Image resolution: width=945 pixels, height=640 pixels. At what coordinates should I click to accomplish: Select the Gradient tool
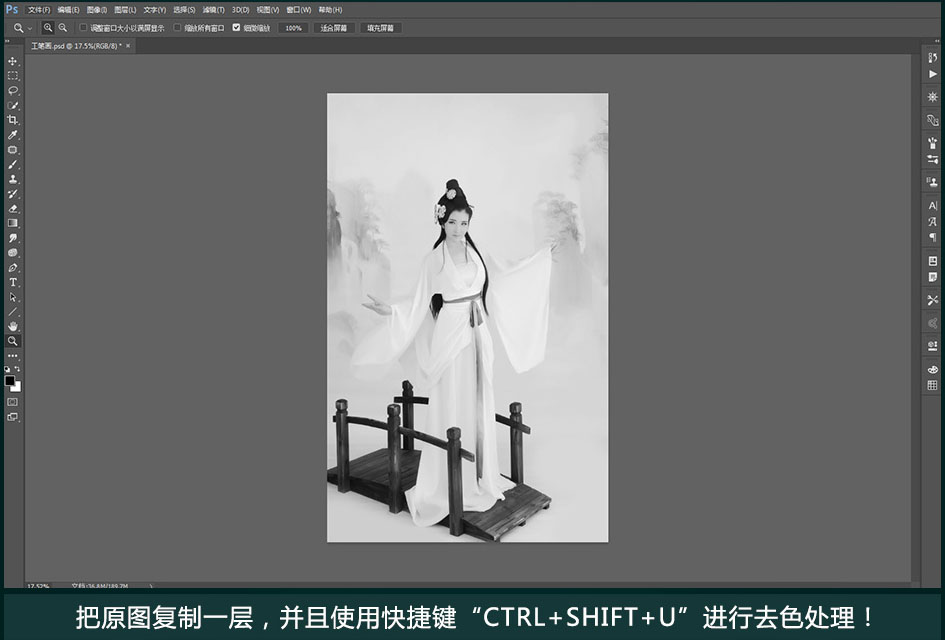tap(13, 223)
